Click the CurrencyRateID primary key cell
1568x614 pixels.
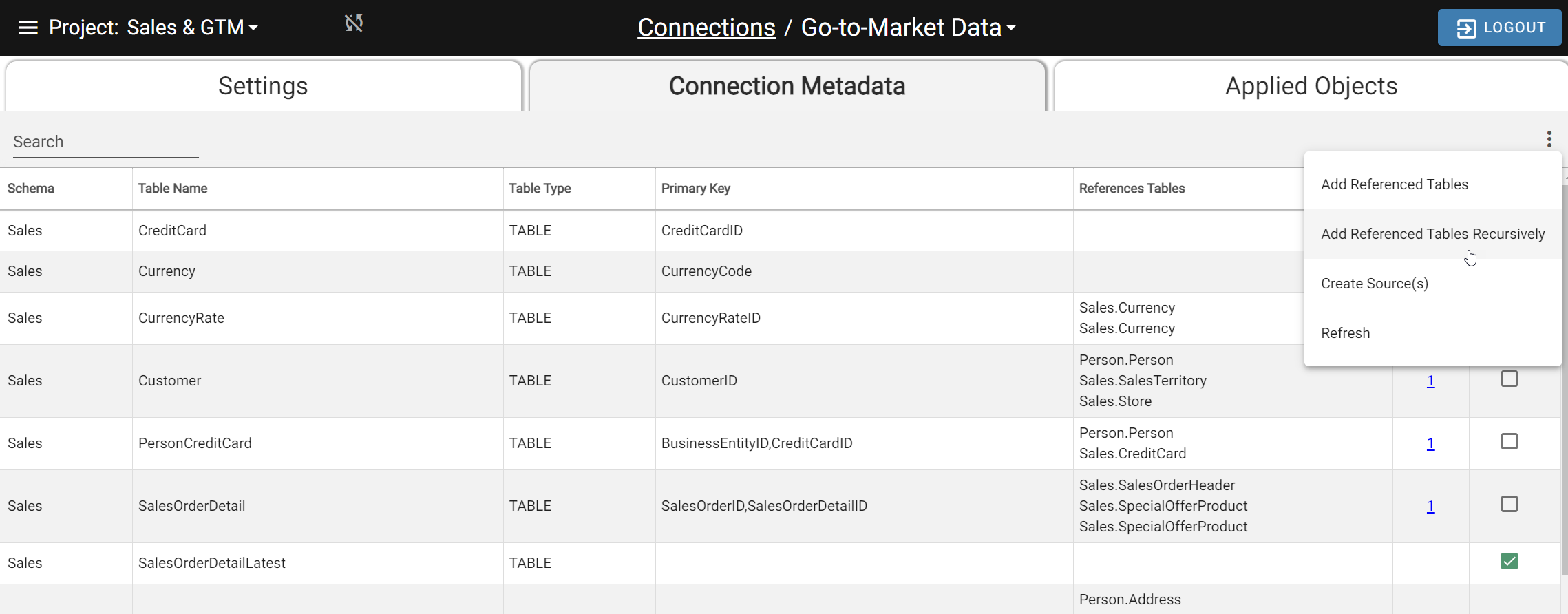(864, 318)
